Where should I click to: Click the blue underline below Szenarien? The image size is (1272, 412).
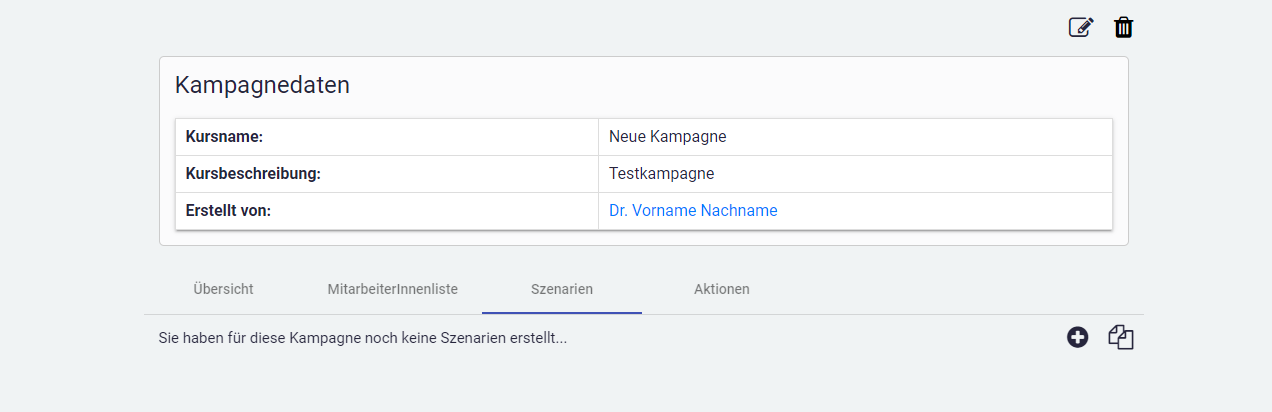[562, 313]
